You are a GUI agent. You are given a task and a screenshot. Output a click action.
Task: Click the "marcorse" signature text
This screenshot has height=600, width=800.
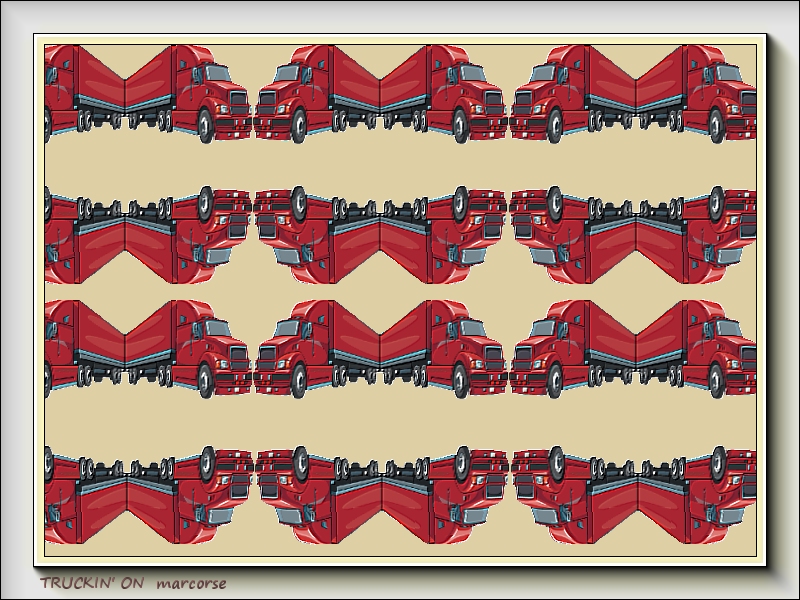[x=192, y=583]
